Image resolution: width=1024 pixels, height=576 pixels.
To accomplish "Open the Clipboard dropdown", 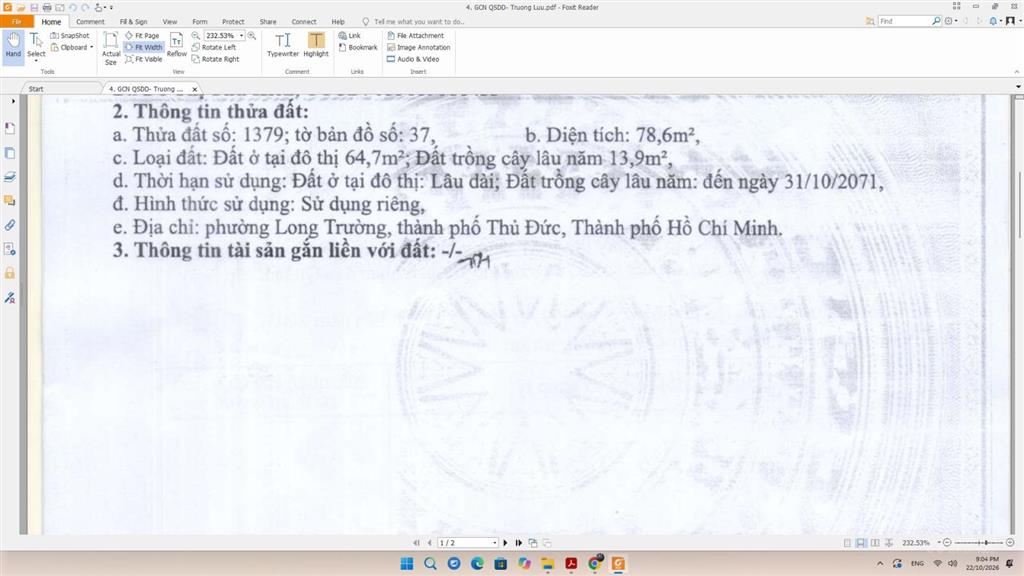I will [91, 48].
